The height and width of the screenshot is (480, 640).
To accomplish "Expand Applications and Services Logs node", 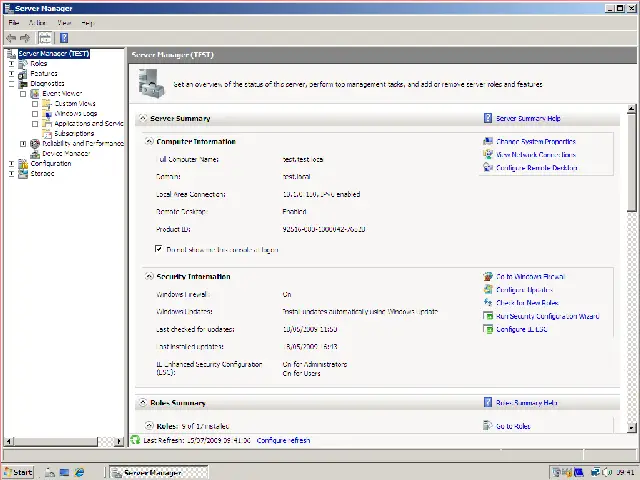I will pos(35,124).
